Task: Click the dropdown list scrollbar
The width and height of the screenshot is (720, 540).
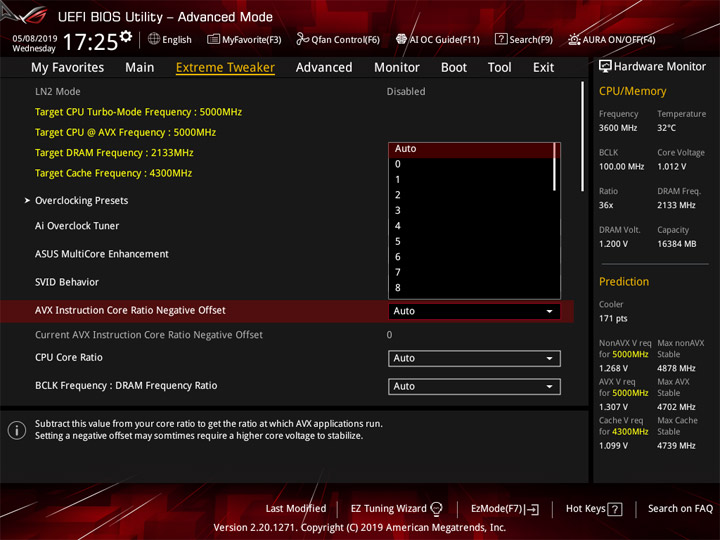Action: point(555,167)
